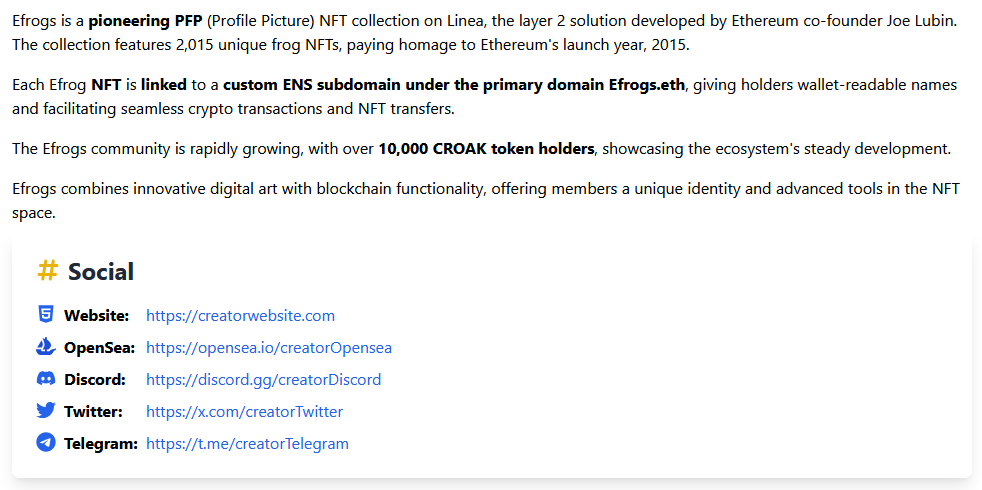This screenshot has height=490, width=982.
Task: Click the "Telegram:" label
Action: [101, 444]
